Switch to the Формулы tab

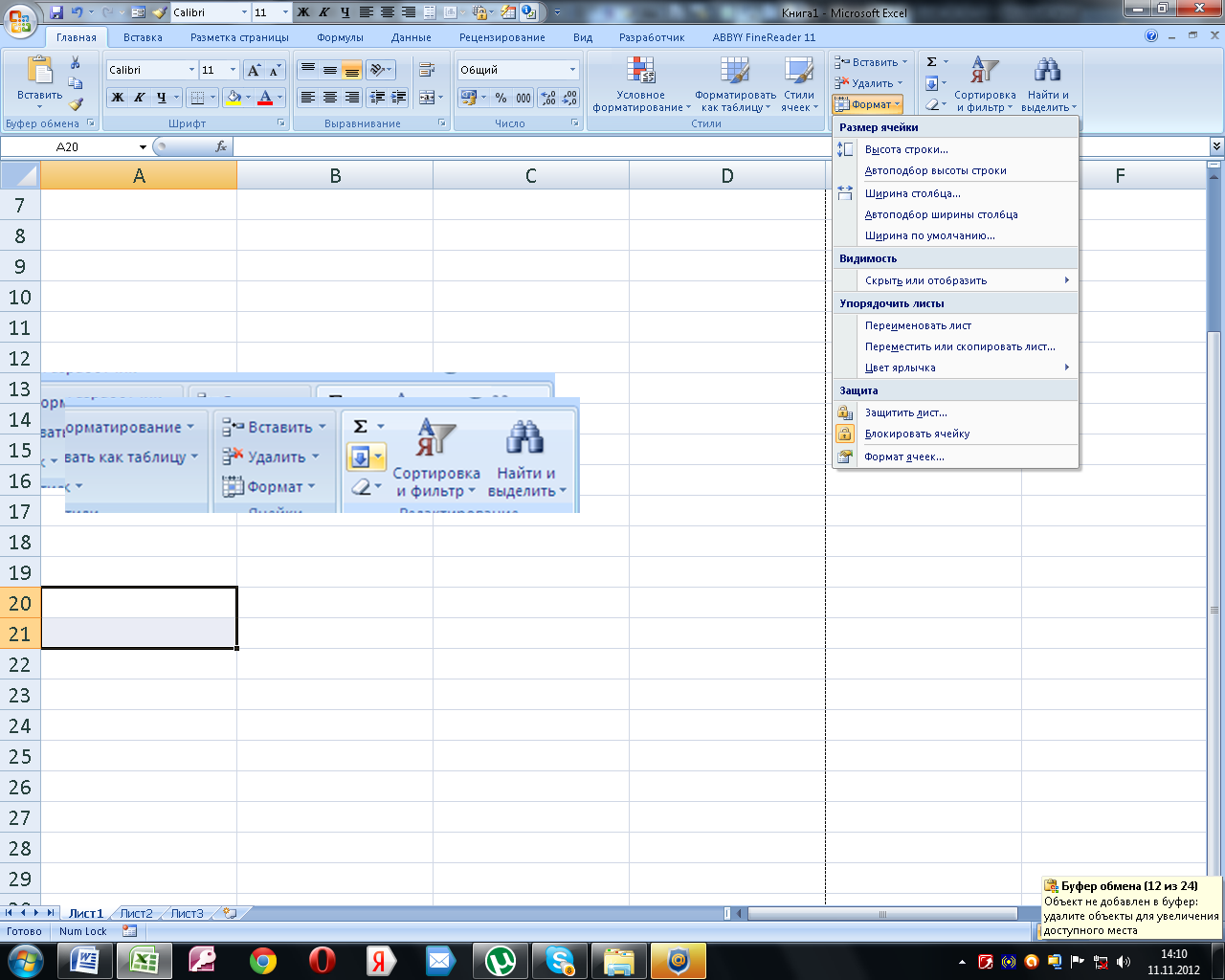(340, 37)
